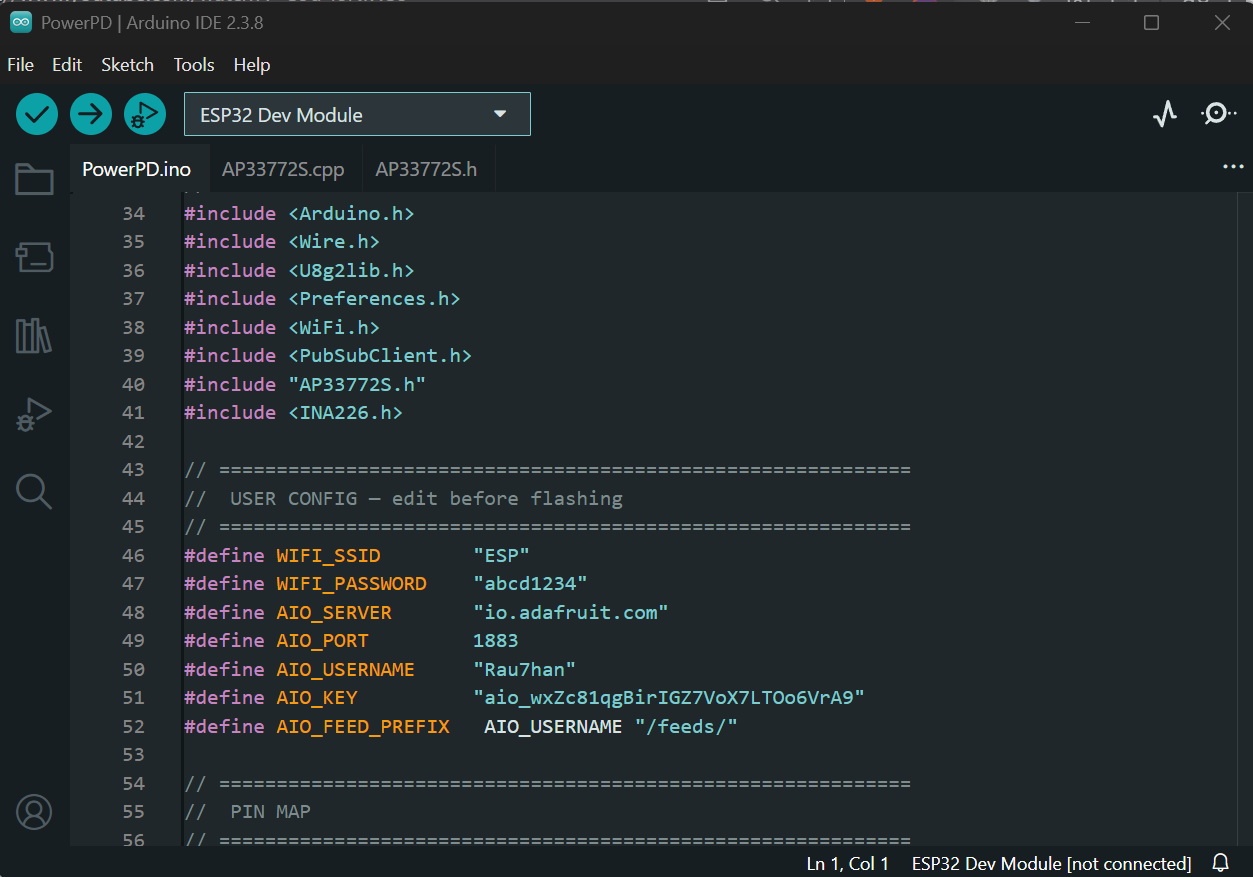
Task: Open the Boards Manager sidebar icon
Action: (x=34, y=257)
